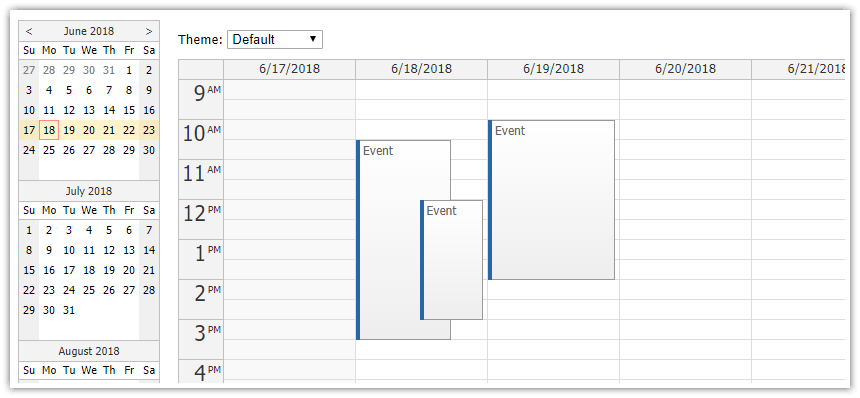
Task: Click the July 2018 month title
Action: click(x=89, y=191)
